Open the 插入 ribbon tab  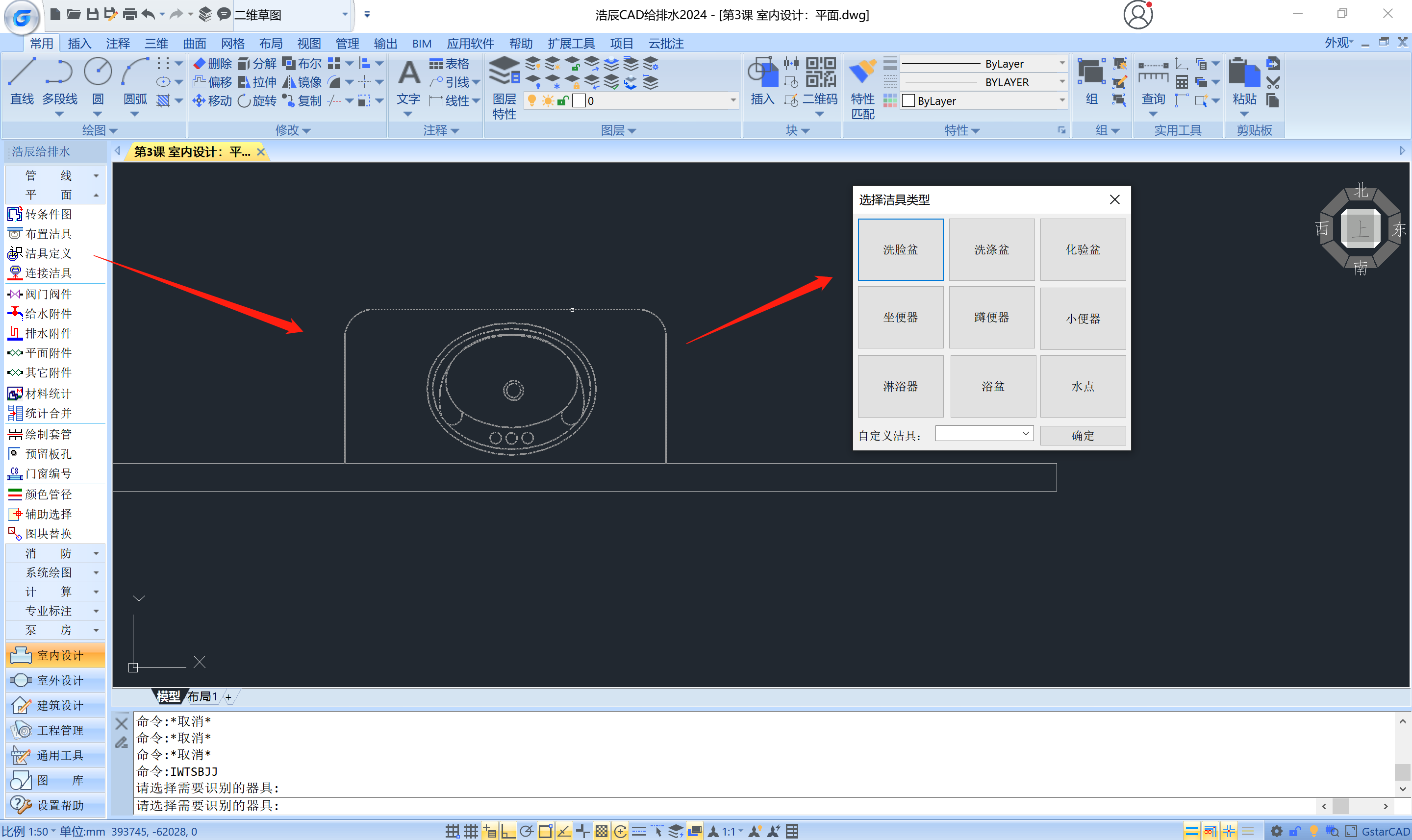[x=79, y=44]
